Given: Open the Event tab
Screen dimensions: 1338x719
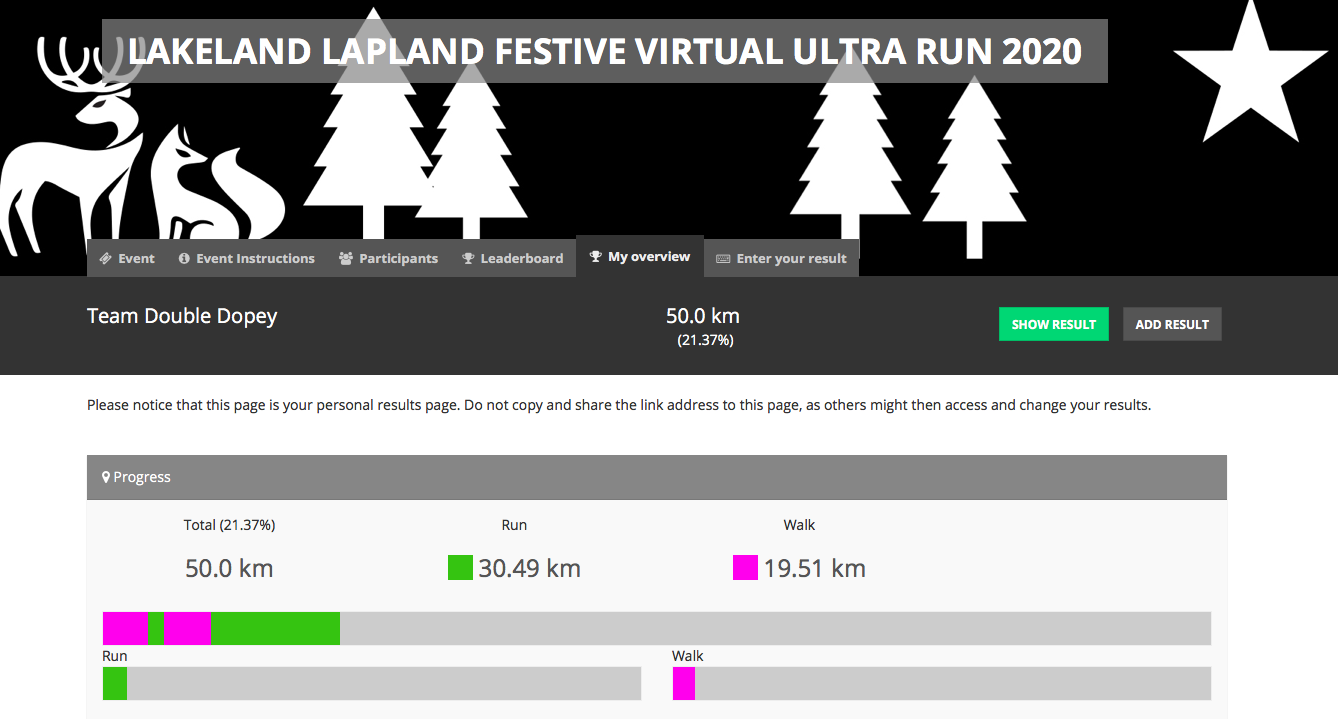Looking at the screenshot, I should (x=127, y=258).
